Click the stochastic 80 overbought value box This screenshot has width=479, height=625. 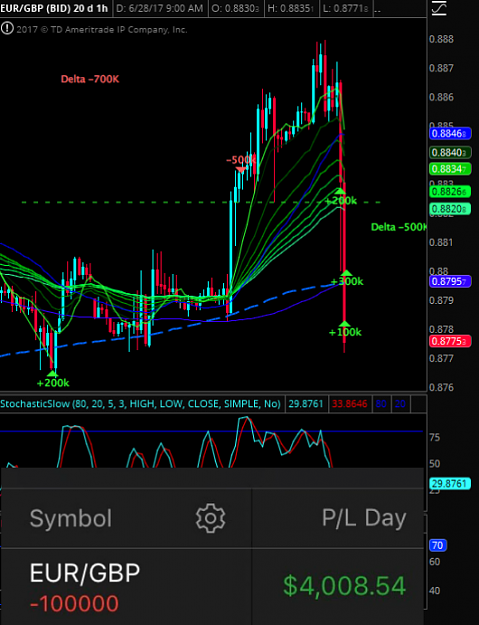(381, 404)
